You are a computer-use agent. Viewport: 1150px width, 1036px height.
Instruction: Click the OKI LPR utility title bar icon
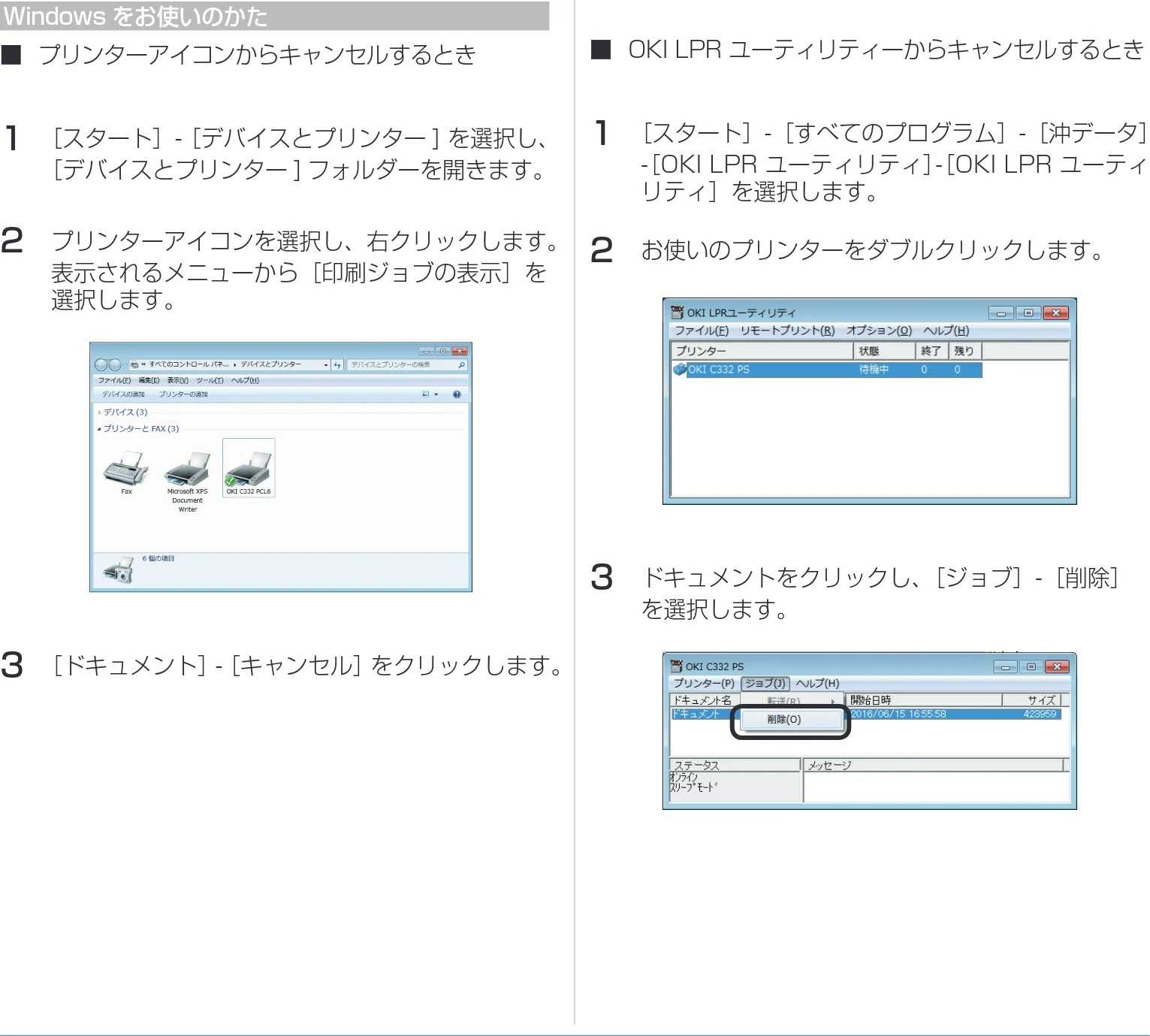coord(677,313)
